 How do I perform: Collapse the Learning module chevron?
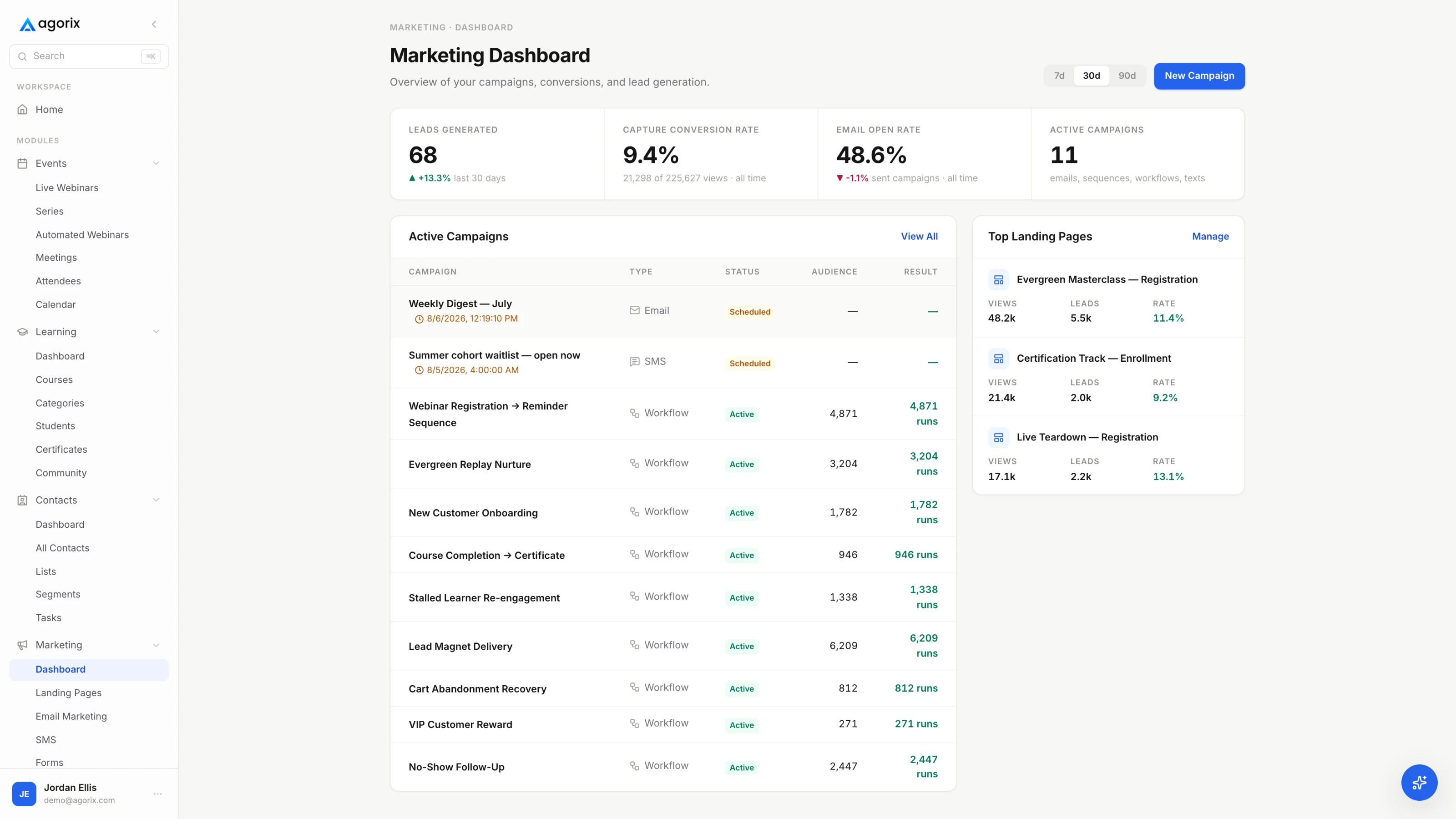click(156, 332)
